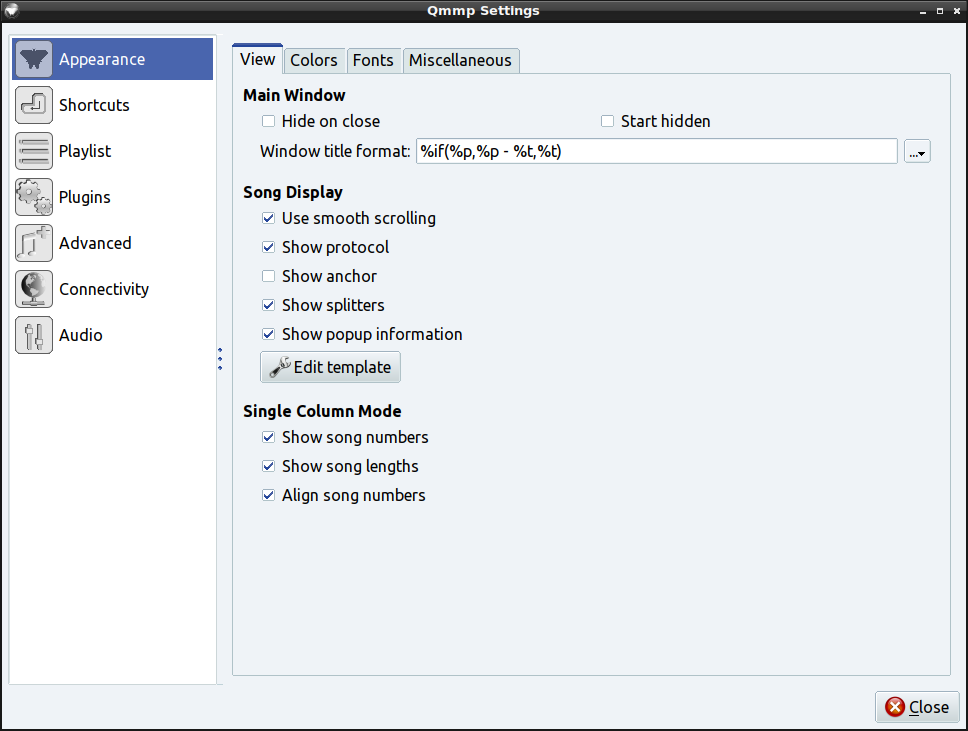This screenshot has height=731, width=968.
Task: Uncheck Show popup information
Action: pyautogui.click(x=268, y=334)
